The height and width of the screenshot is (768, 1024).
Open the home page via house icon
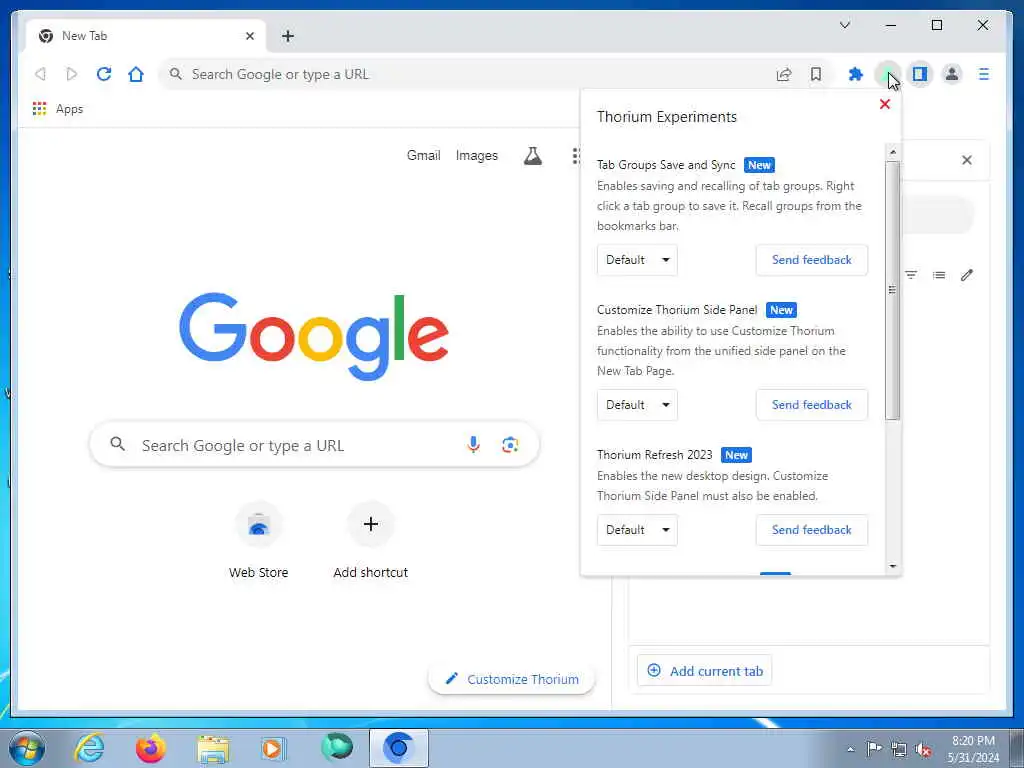(136, 74)
